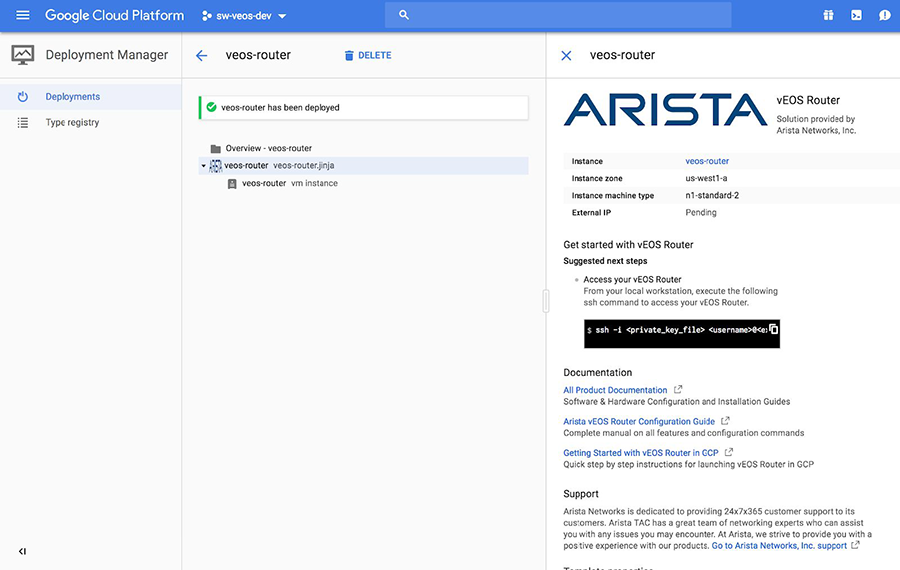900x570 pixels.
Task: Open Go to Arista Networks, Inc. support
Action: pos(779,546)
